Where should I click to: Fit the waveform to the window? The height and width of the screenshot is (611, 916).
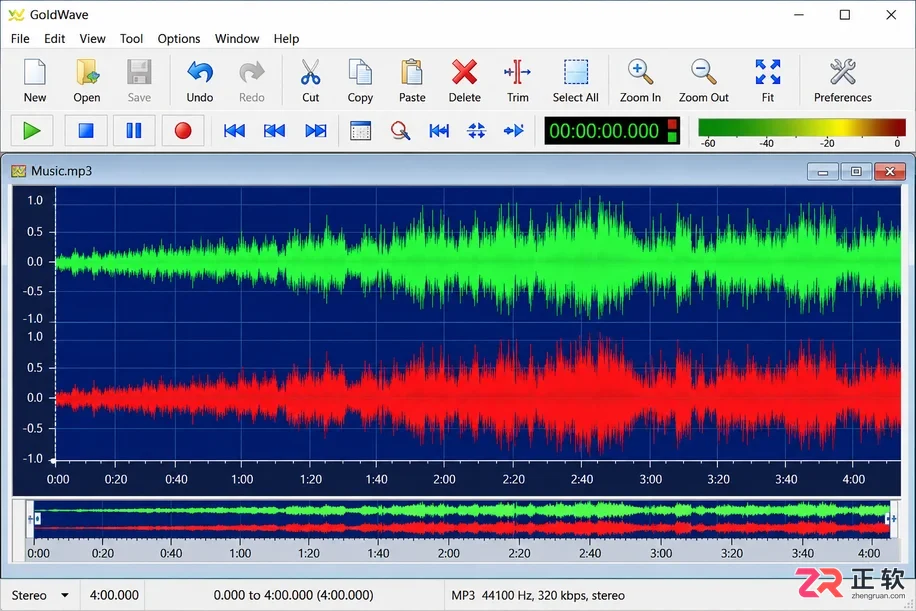click(x=768, y=81)
